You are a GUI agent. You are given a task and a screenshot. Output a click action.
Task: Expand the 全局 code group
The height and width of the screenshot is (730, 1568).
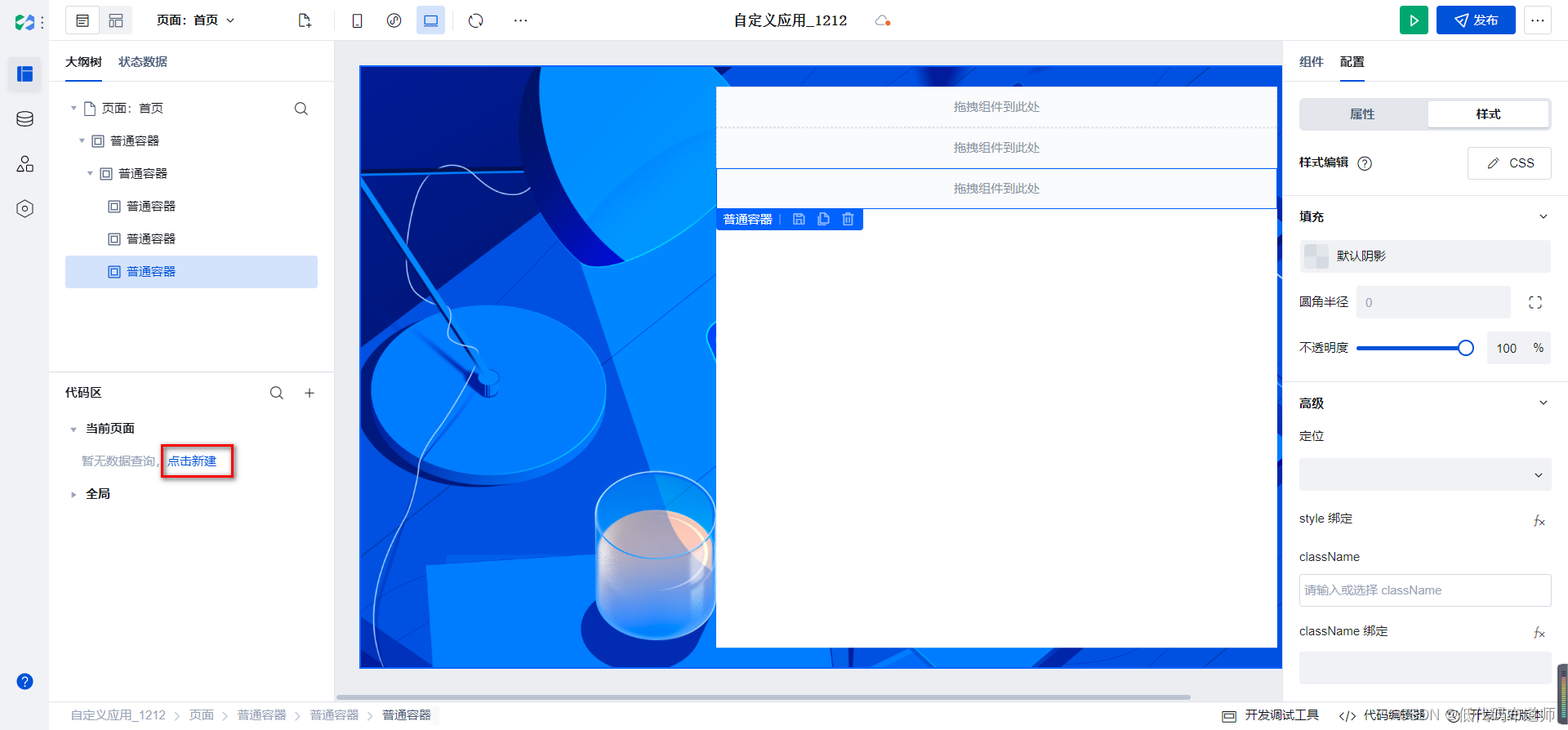coord(73,494)
